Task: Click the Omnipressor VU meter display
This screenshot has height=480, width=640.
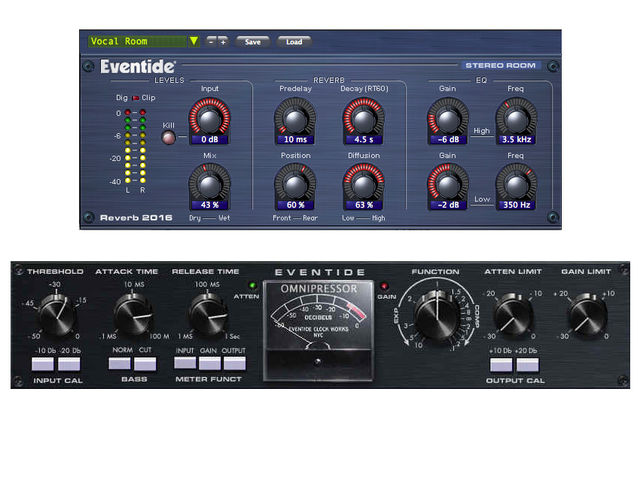Action: (318, 331)
